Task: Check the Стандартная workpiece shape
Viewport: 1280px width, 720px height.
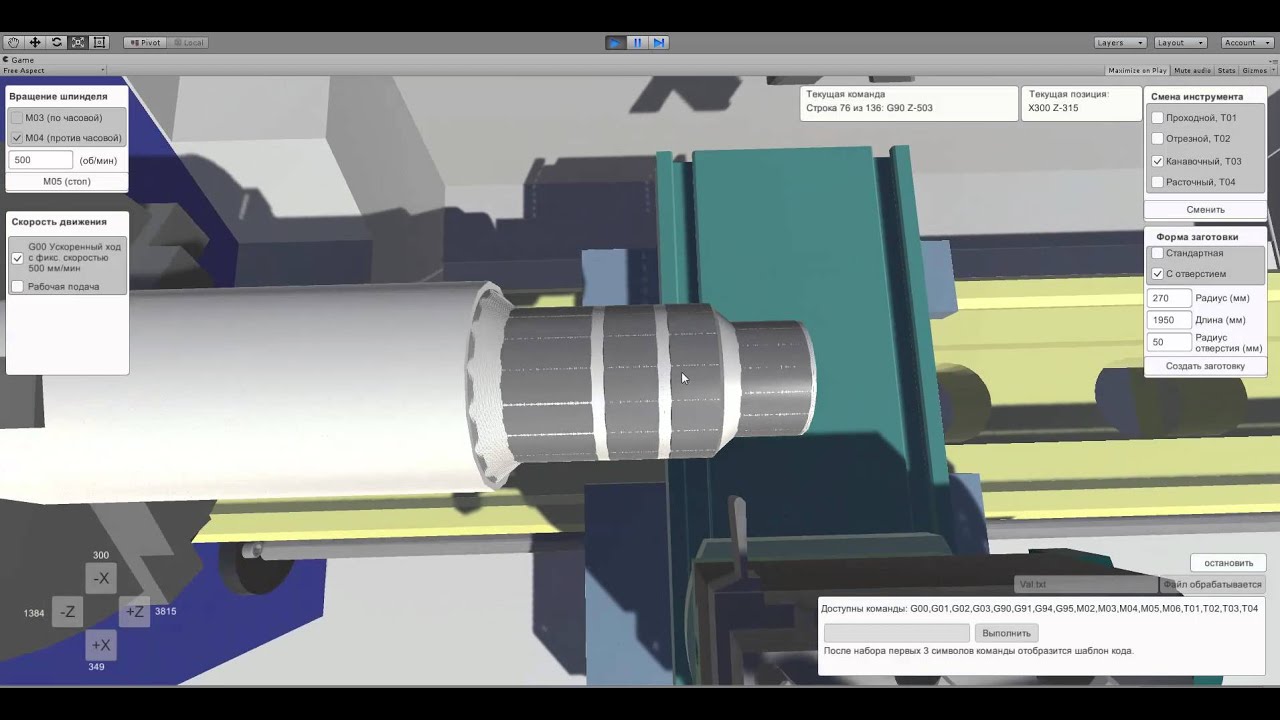Action: tap(1158, 254)
